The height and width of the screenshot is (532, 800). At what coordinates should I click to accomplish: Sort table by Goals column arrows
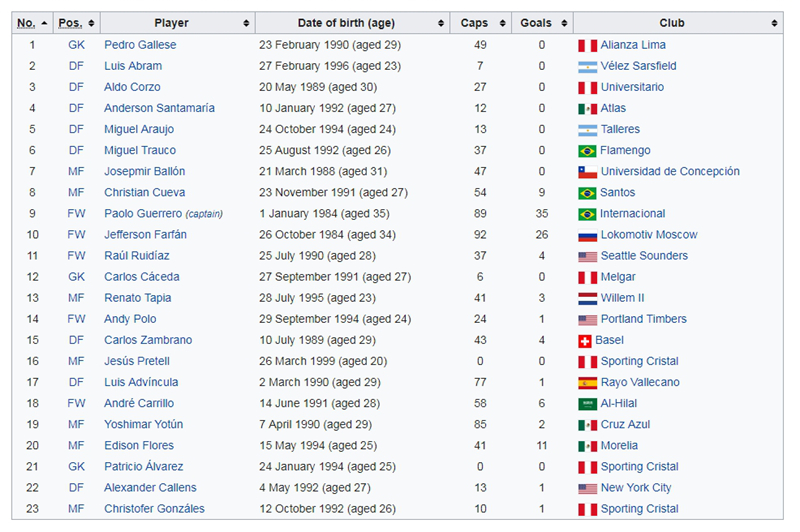tap(564, 23)
